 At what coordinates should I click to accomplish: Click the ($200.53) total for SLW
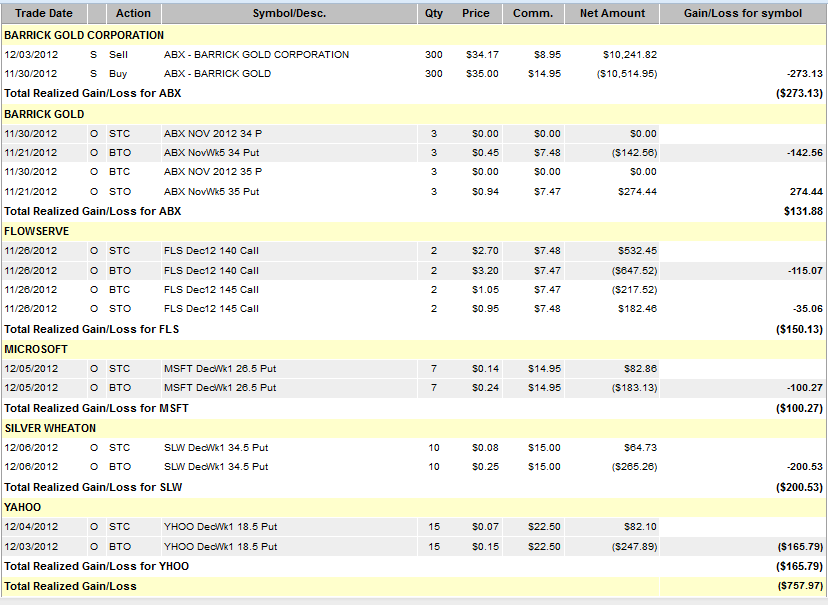pyautogui.click(x=799, y=487)
